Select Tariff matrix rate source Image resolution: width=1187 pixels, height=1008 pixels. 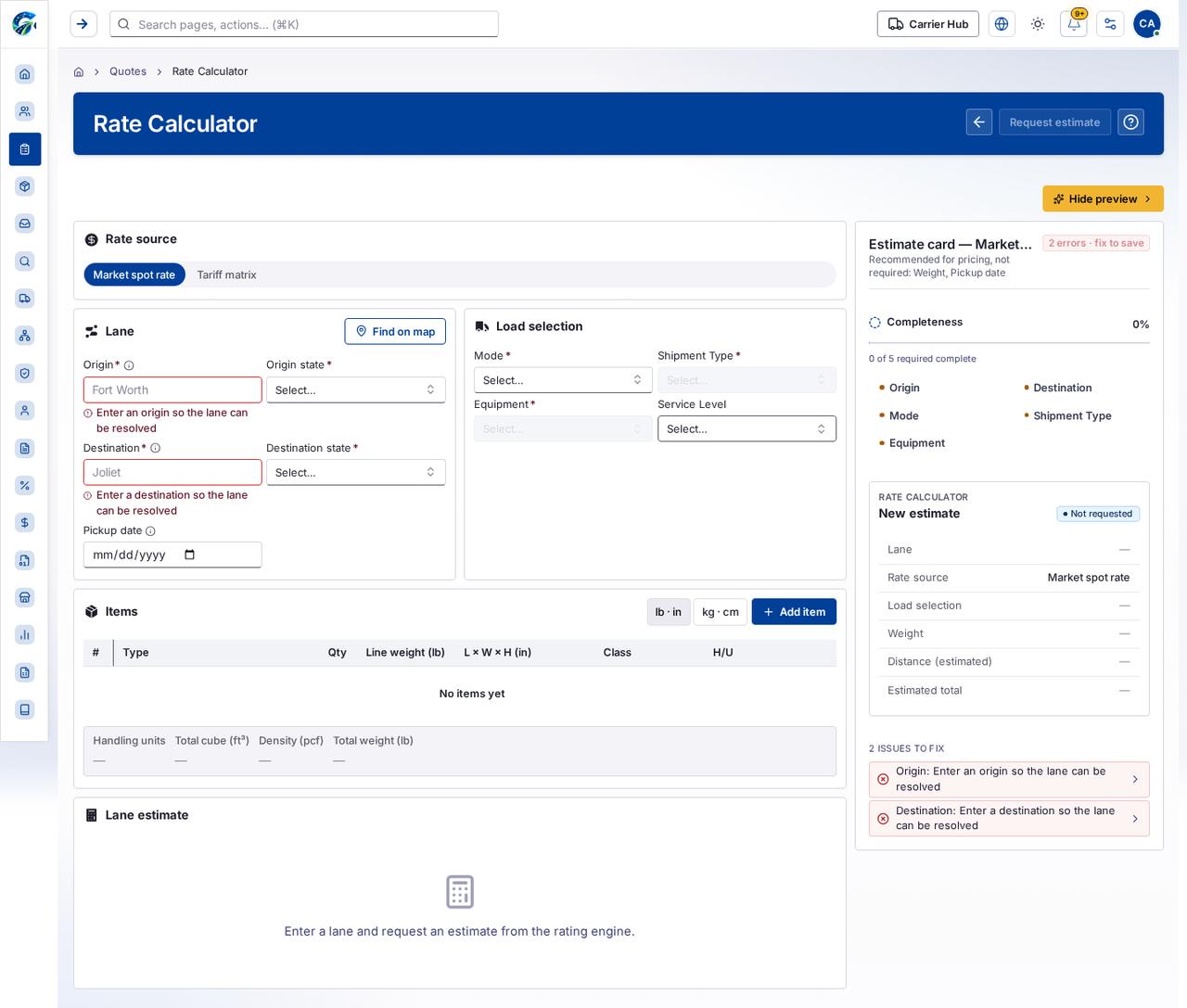pyautogui.click(x=226, y=274)
